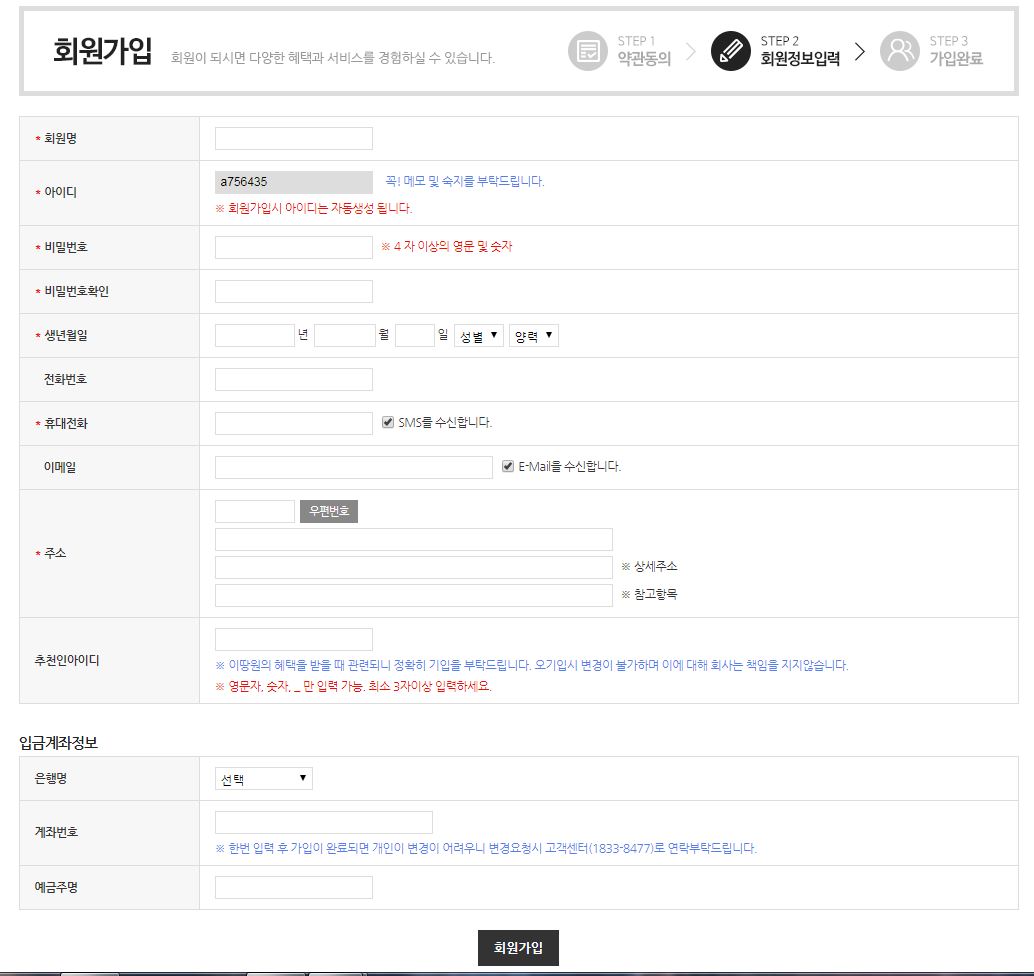
Task: Click the 우편번호 search button
Action: pyautogui.click(x=329, y=511)
